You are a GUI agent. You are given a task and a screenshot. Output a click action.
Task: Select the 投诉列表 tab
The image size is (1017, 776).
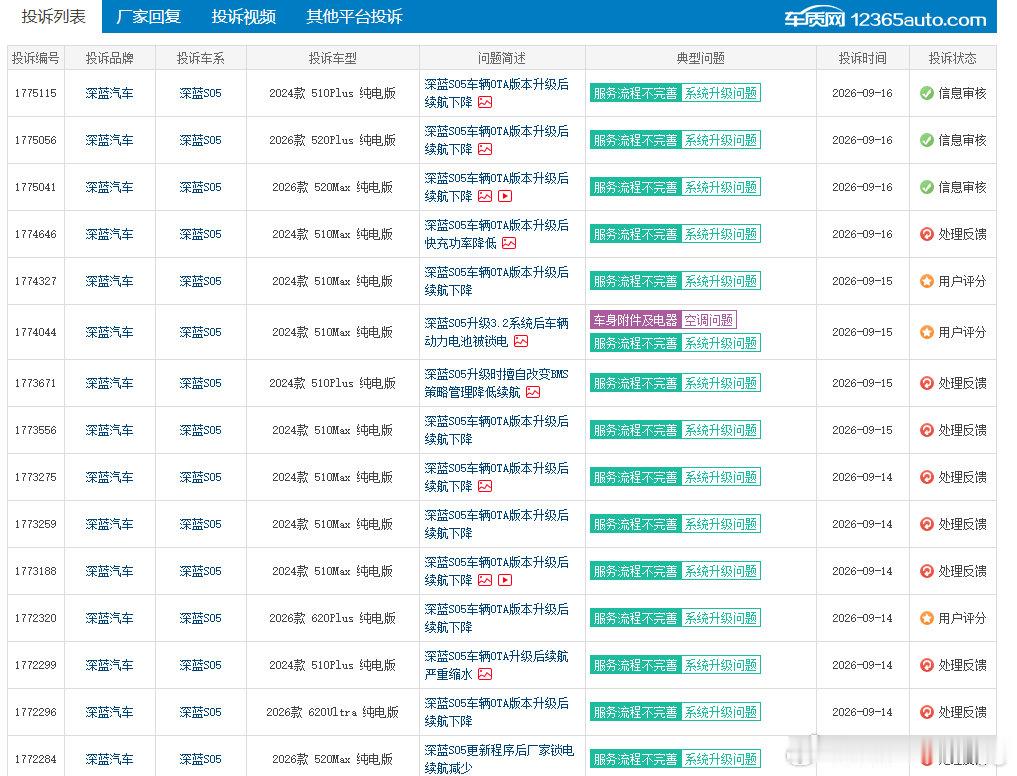[53, 16]
